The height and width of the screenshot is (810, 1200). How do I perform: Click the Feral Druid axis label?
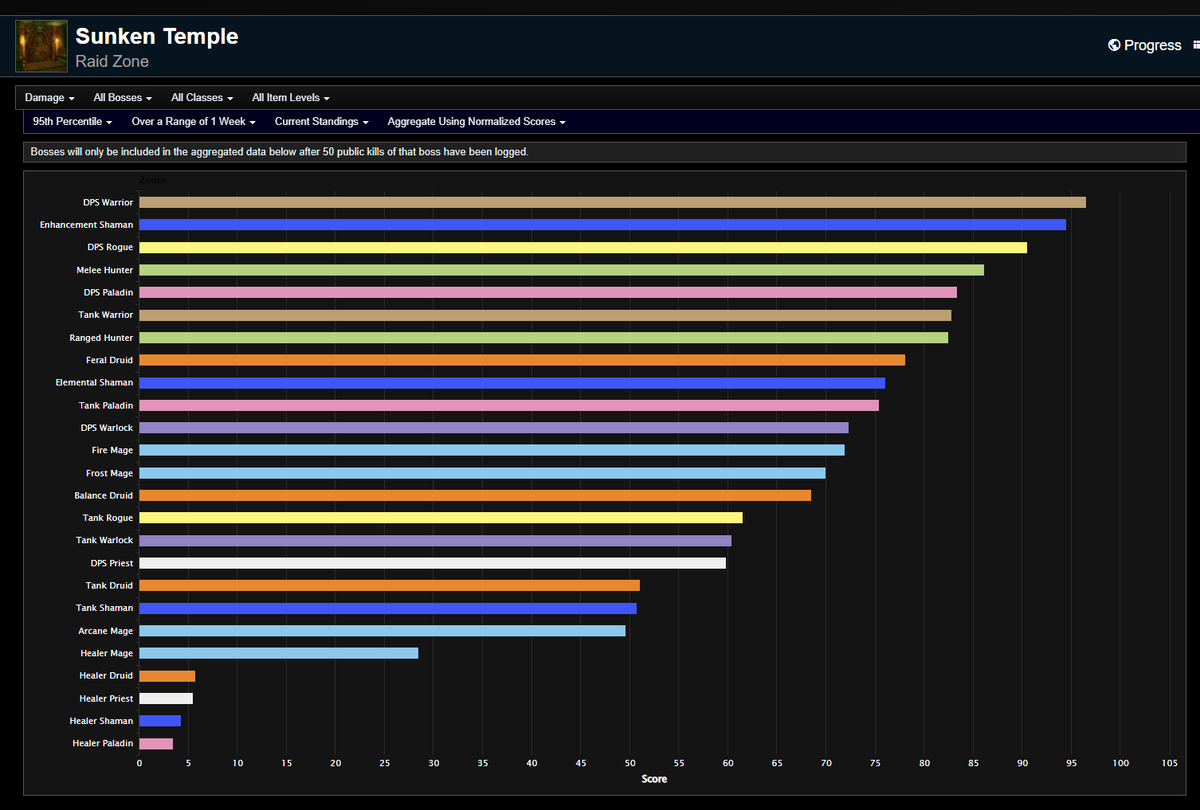click(110, 360)
